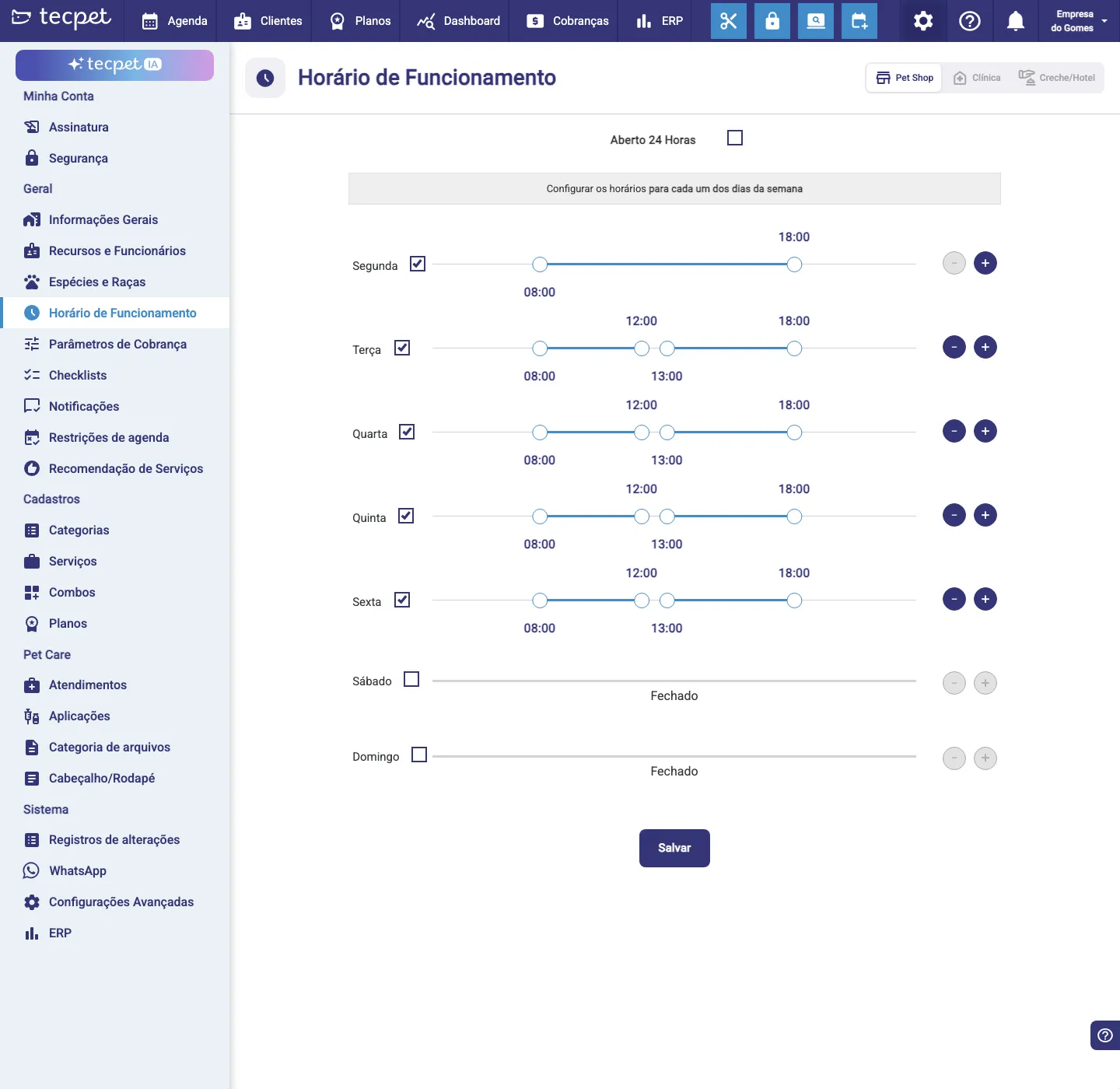Screen dimensions: 1120x1089
Task: Open the settings gear icon in header
Action: [923, 21]
